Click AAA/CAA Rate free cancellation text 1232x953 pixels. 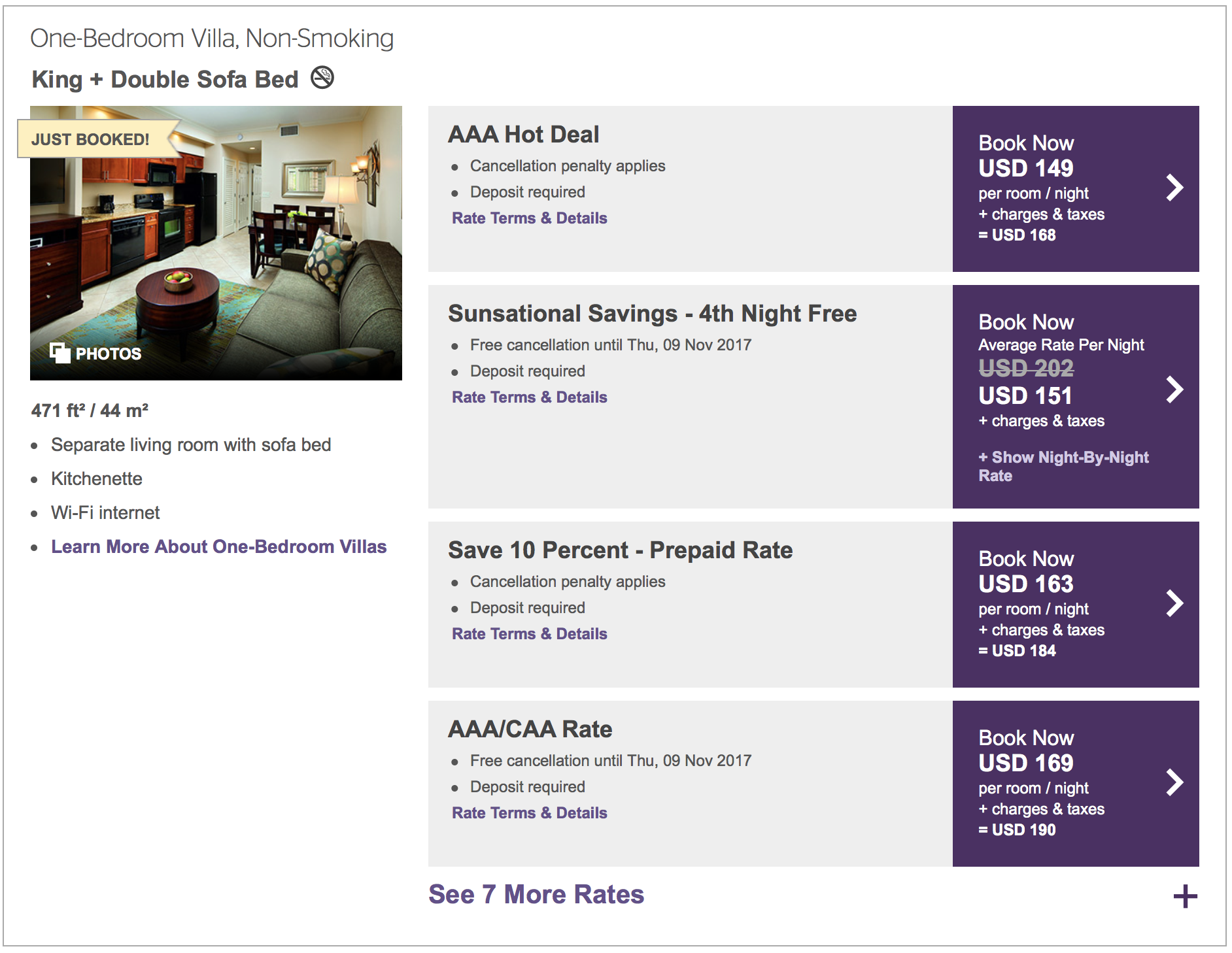pyautogui.click(x=611, y=760)
